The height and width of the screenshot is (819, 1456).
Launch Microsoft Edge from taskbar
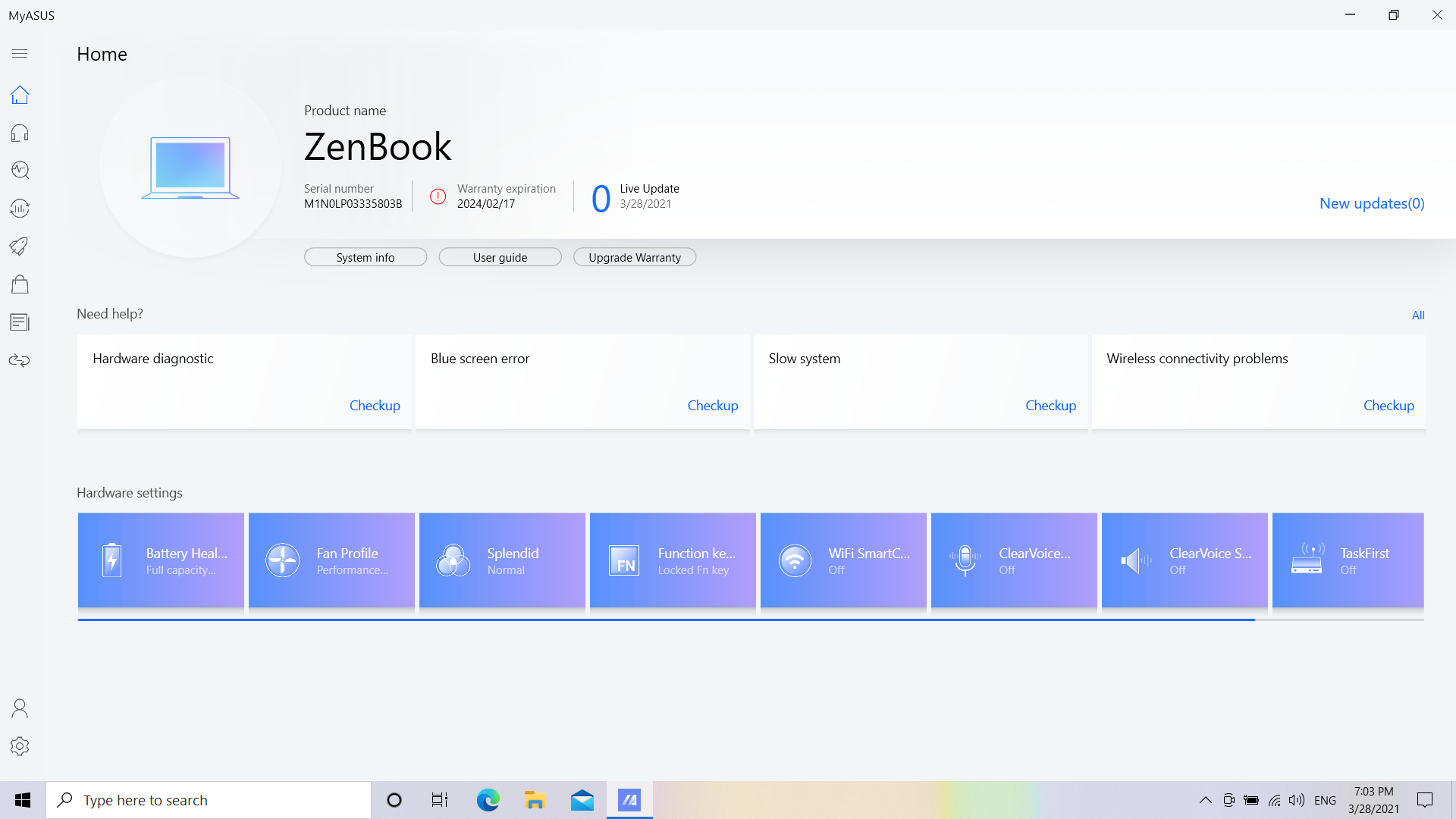488,800
